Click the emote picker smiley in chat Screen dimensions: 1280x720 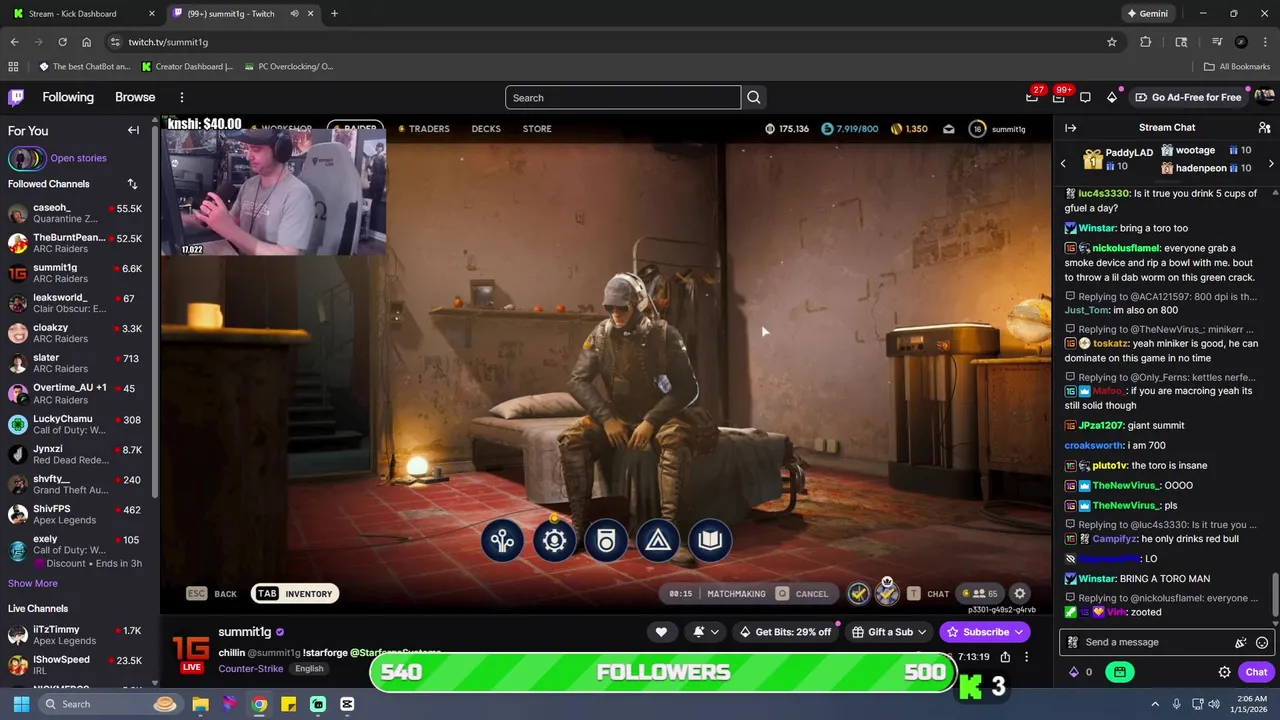tap(1262, 643)
